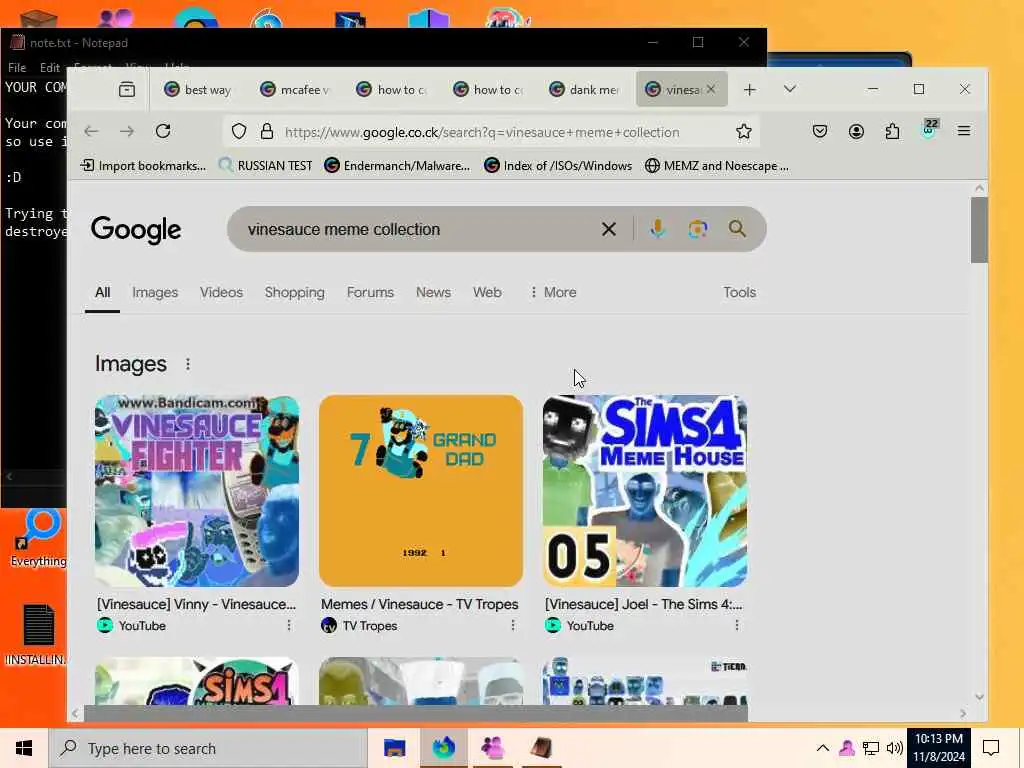Open the Edit menu in Notepad
Image resolution: width=1024 pixels, height=768 pixels.
(50, 67)
